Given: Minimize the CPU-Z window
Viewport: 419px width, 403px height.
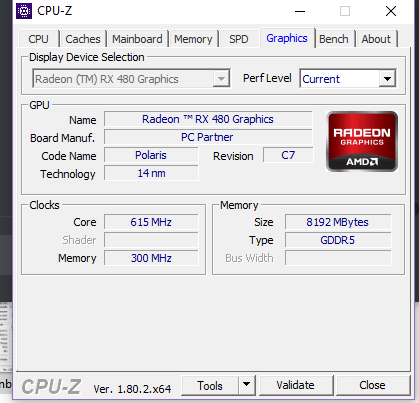Looking at the screenshot, I should pos(300,11).
